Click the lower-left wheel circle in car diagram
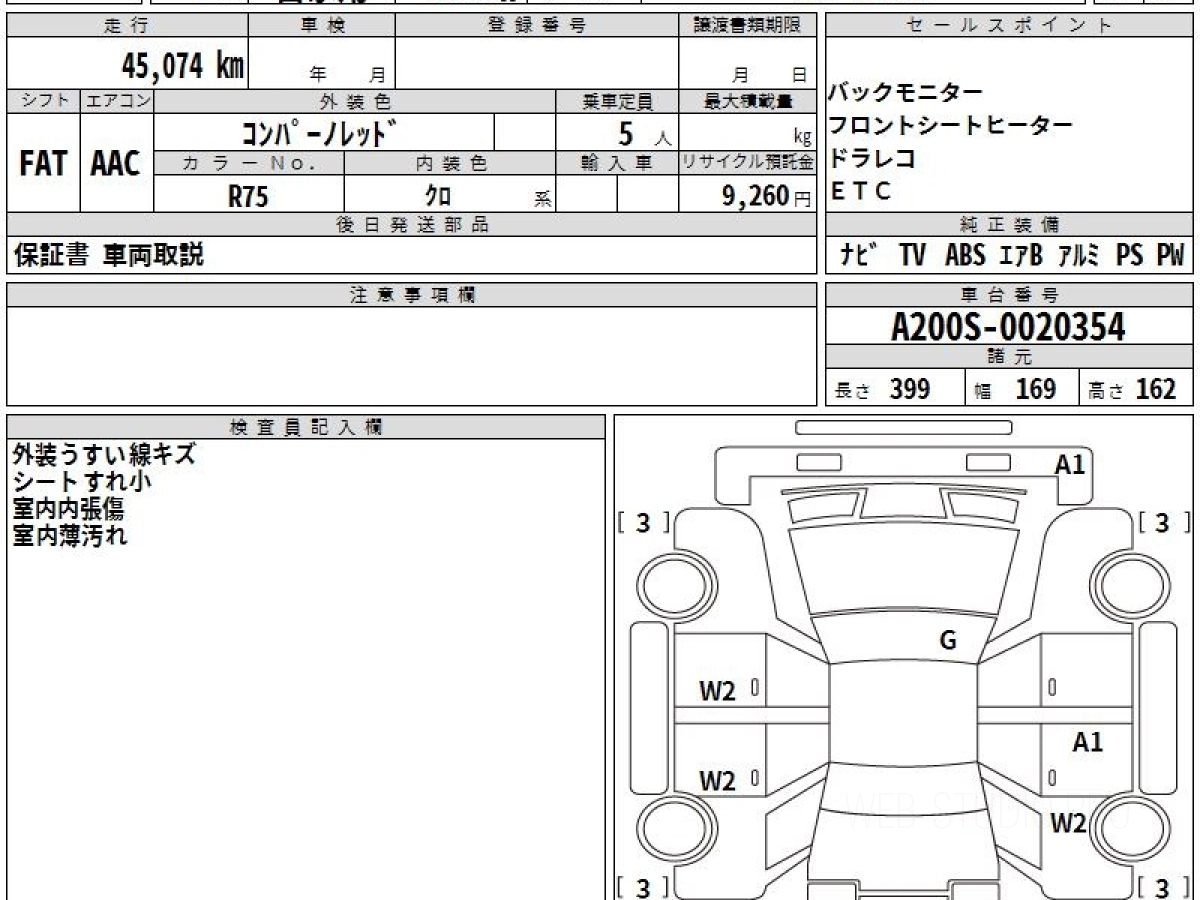This screenshot has width=1200, height=900. [x=670, y=830]
